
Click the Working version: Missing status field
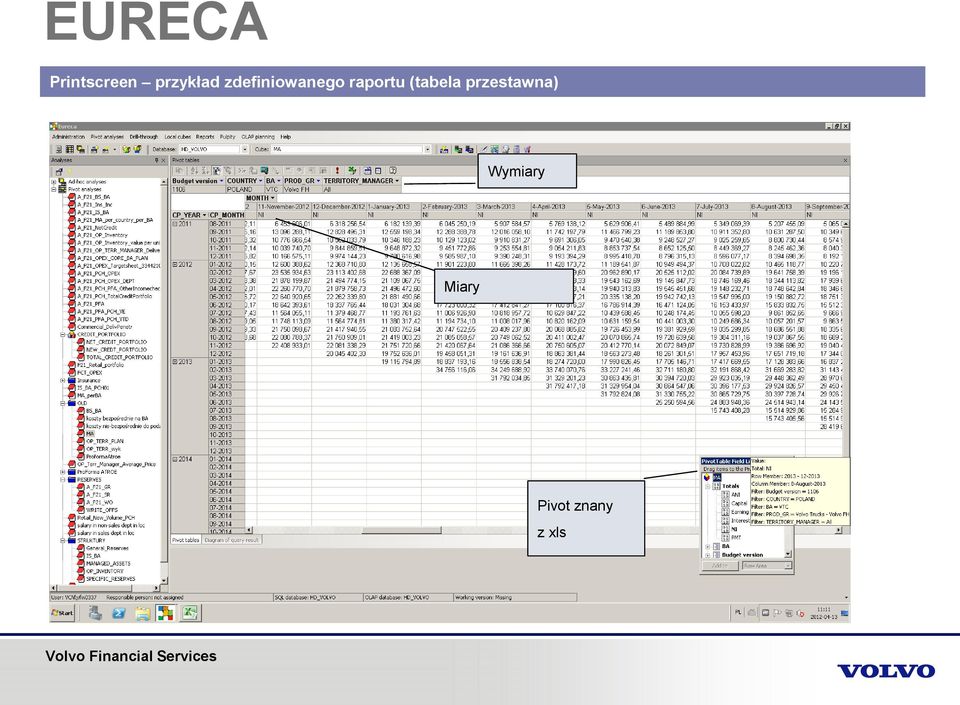coord(514,597)
